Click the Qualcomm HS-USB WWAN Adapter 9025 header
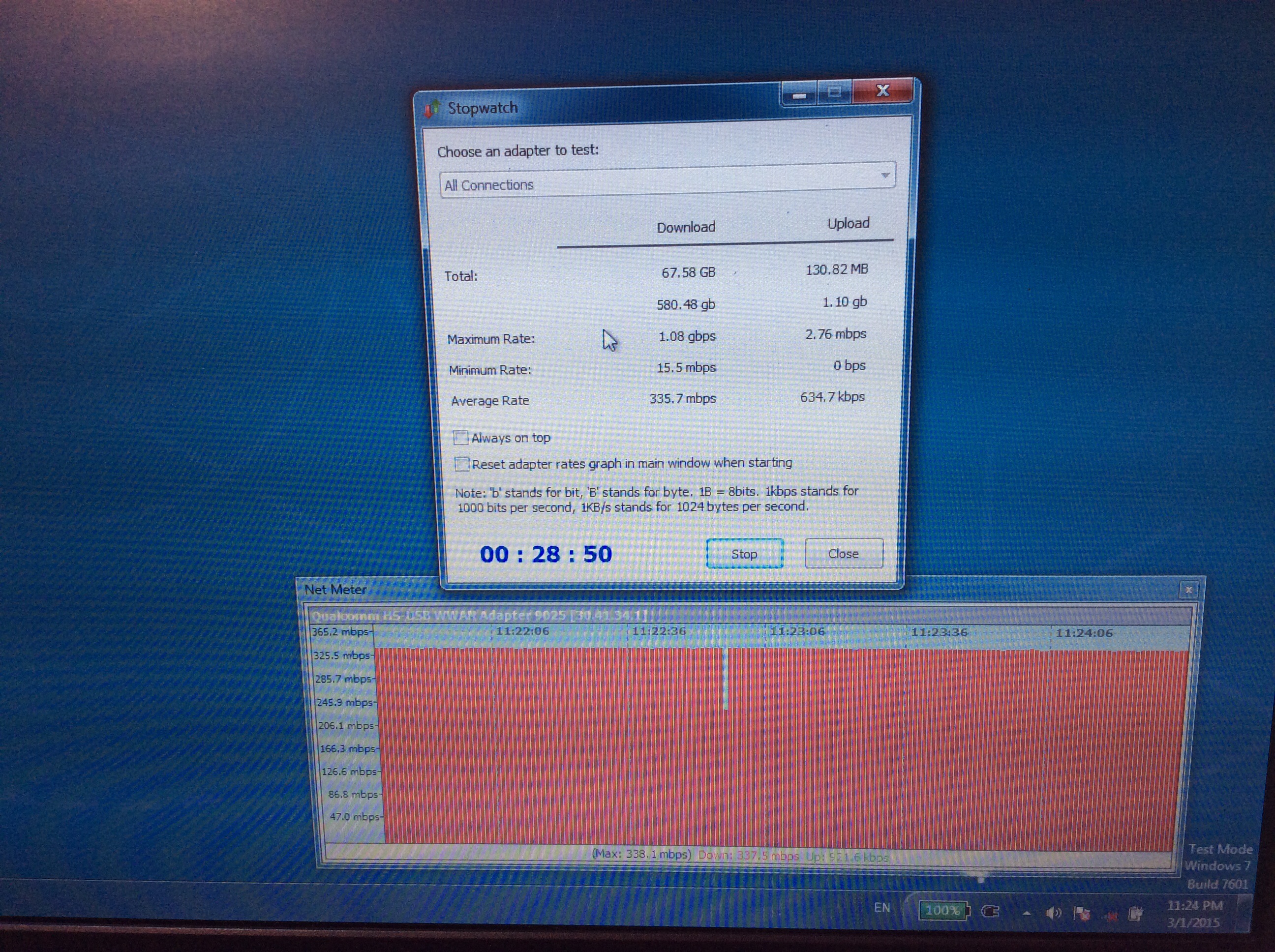 pyautogui.click(x=479, y=616)
